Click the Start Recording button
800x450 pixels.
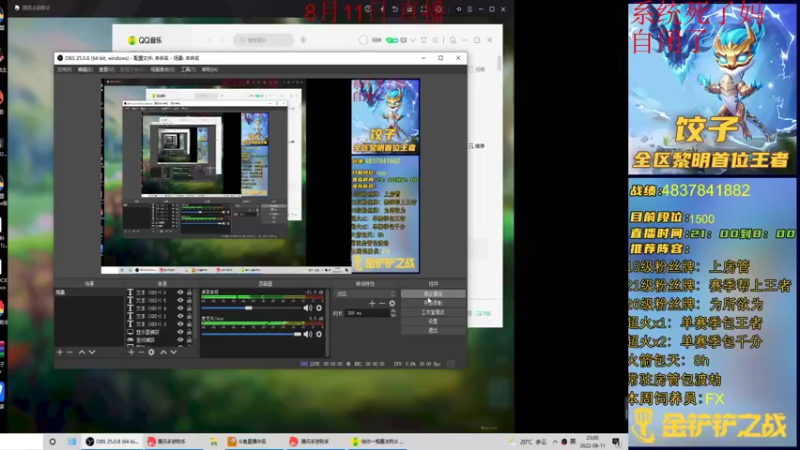tap(433, 303)
